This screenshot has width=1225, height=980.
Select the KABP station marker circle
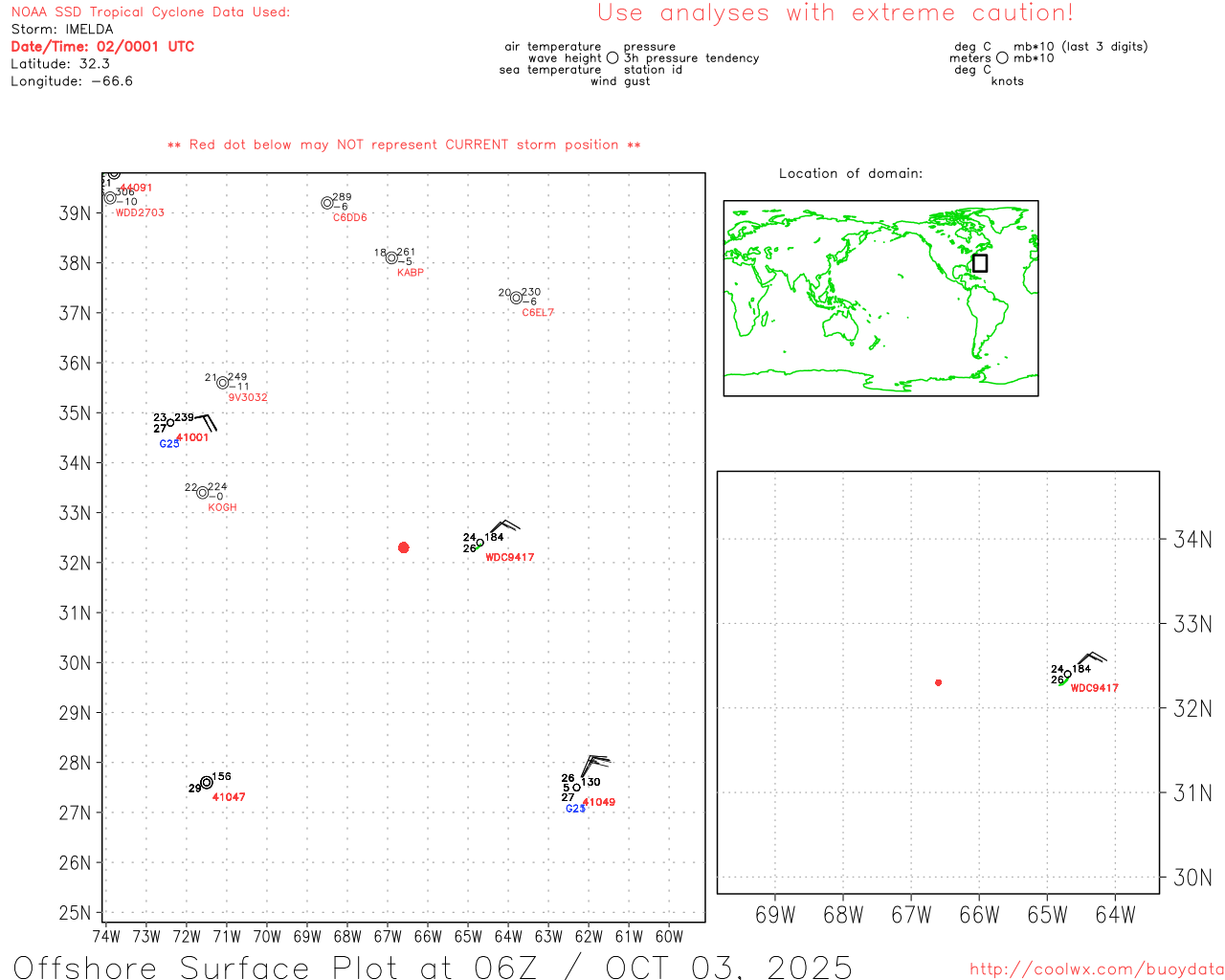tap(391, 257)
